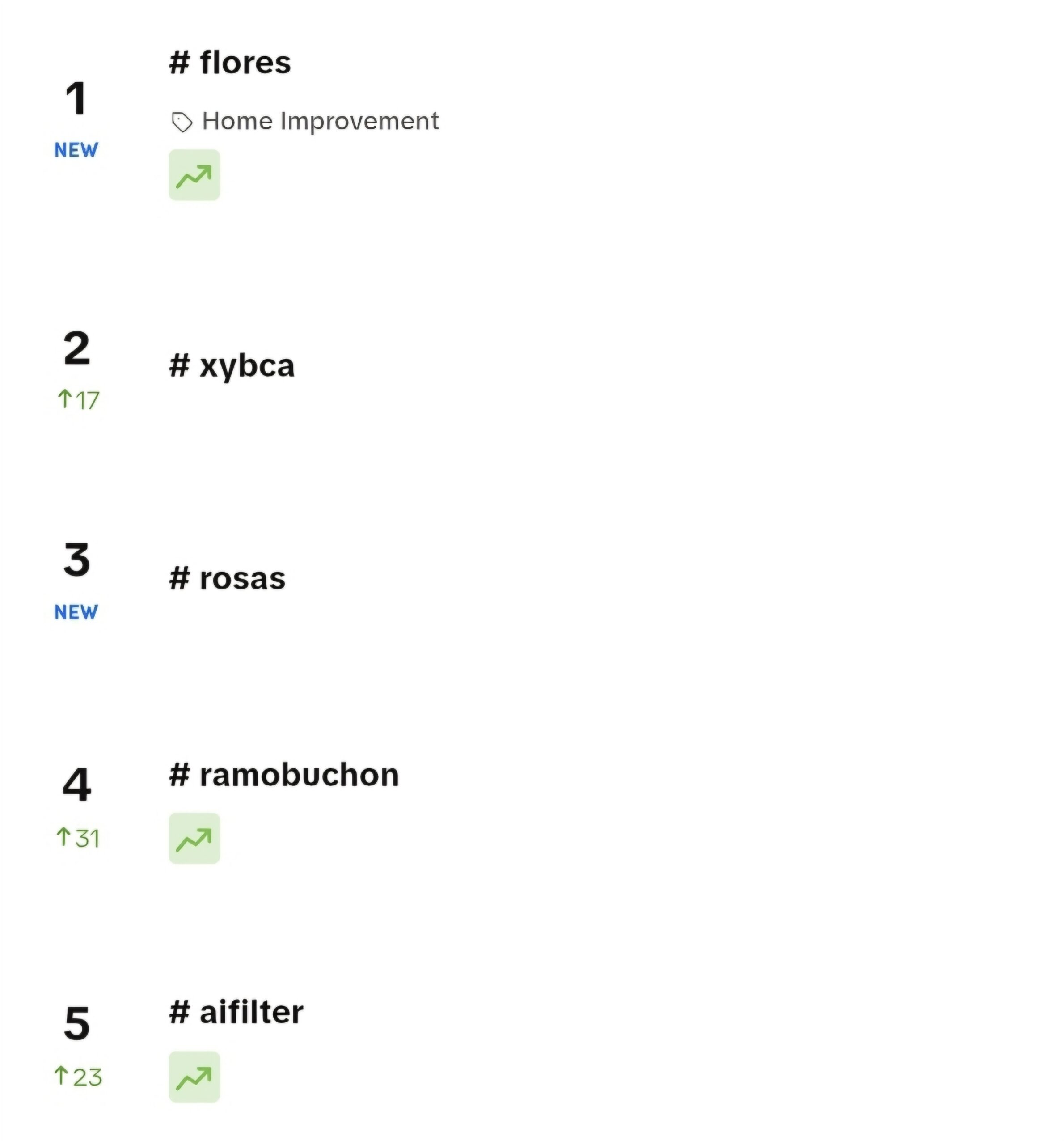Click rank number 2
The height and width of the screenshot is (1145, 1064).
[x=76, y=348]
